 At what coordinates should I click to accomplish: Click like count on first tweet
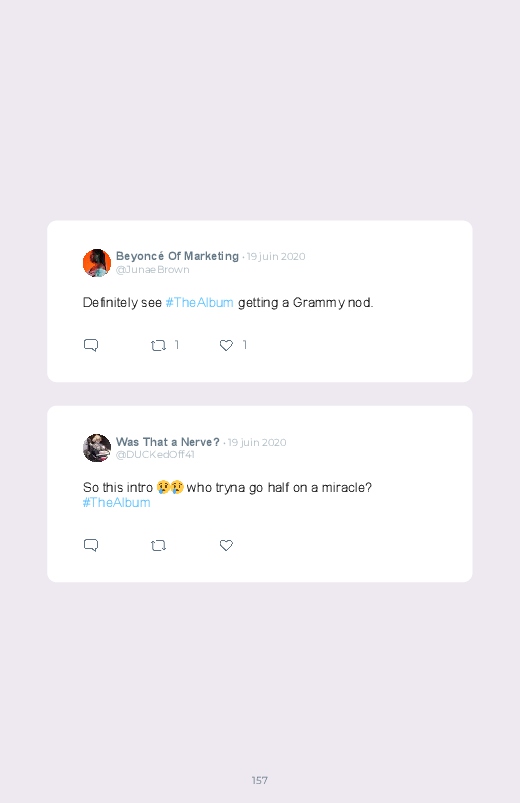click(x=245, y=345)
